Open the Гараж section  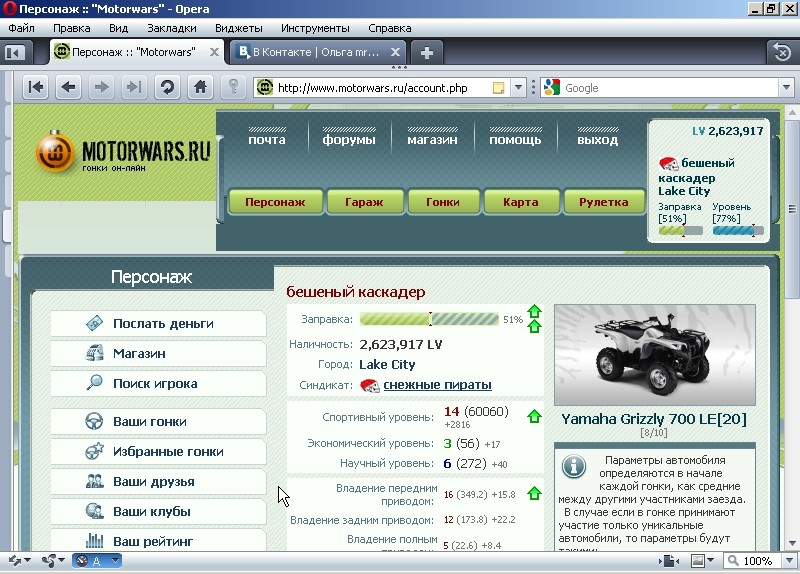click(x=364, y=202)
